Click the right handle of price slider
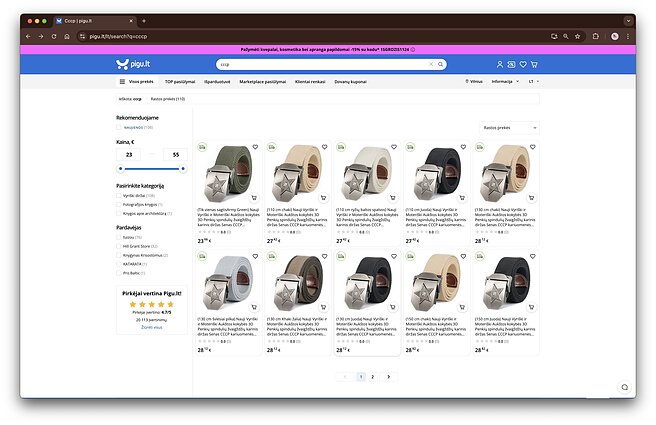 point(182,169)
